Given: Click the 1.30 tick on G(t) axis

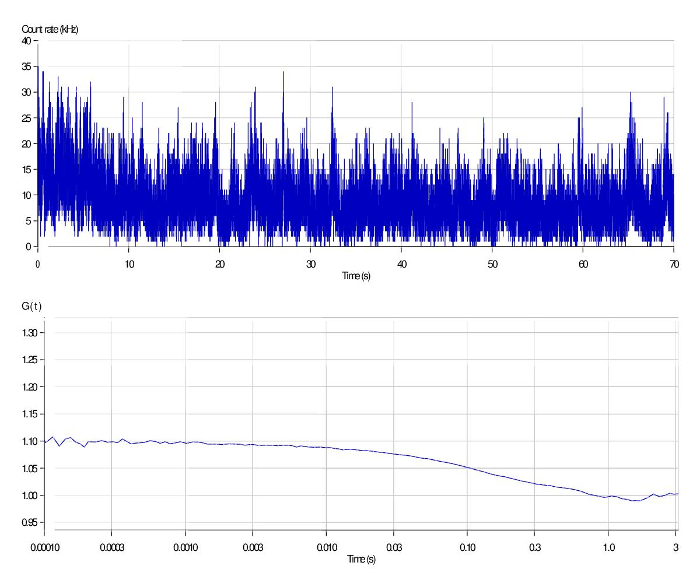Looking at the screenshot, I should (30, 333).
